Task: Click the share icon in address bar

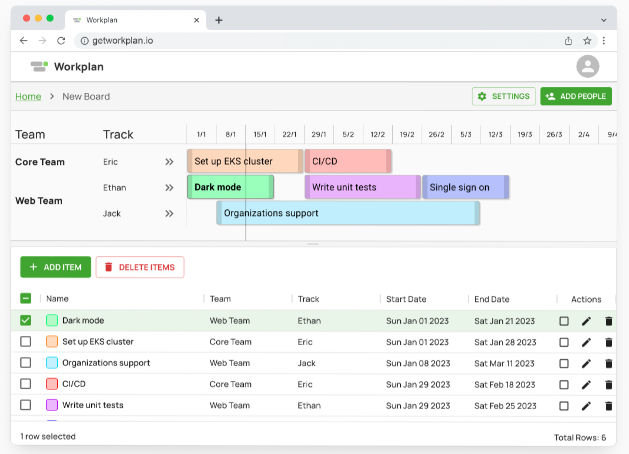Action: click(x=568, y=41)
